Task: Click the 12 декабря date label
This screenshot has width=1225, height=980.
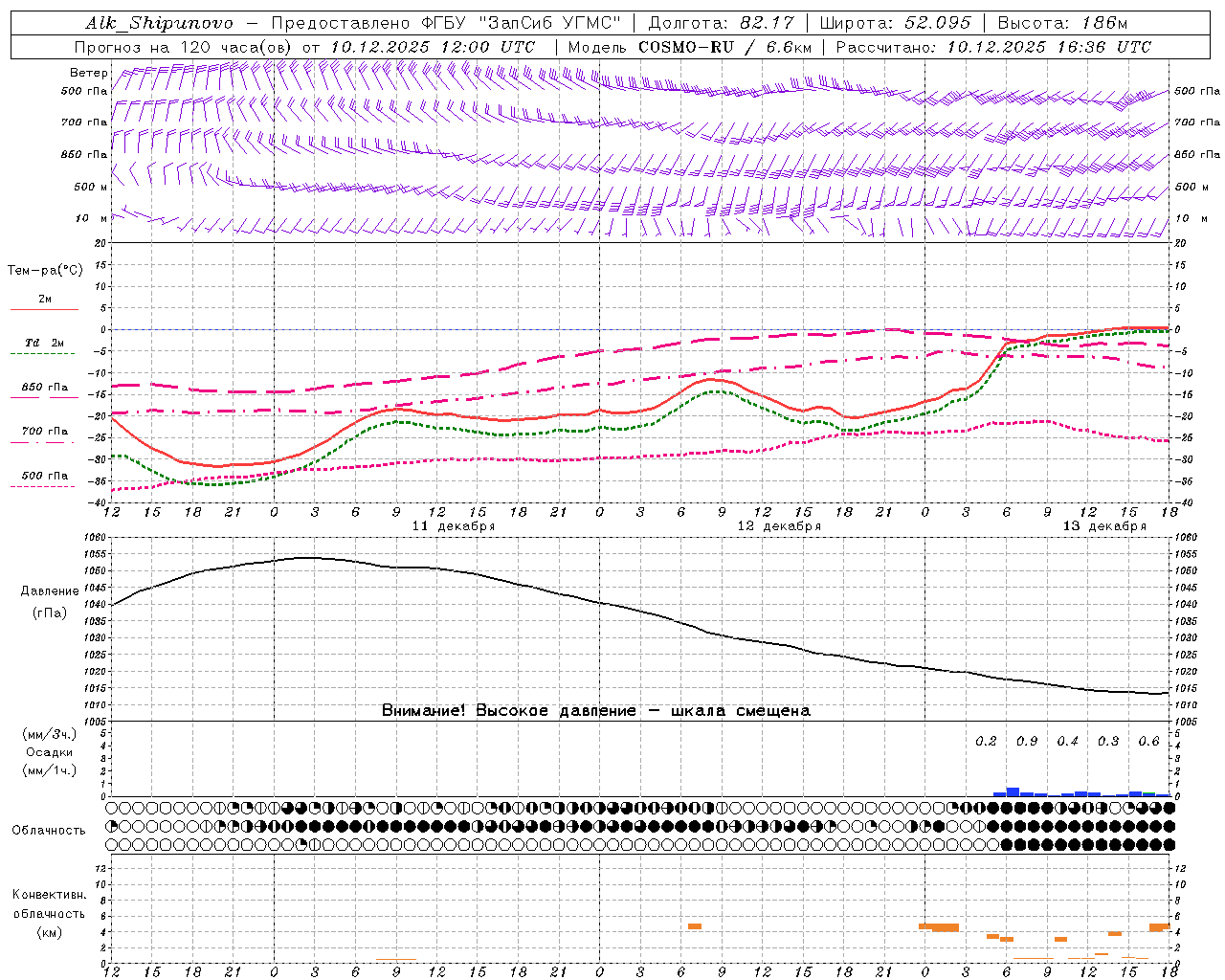Action: (x=779, y=526)
